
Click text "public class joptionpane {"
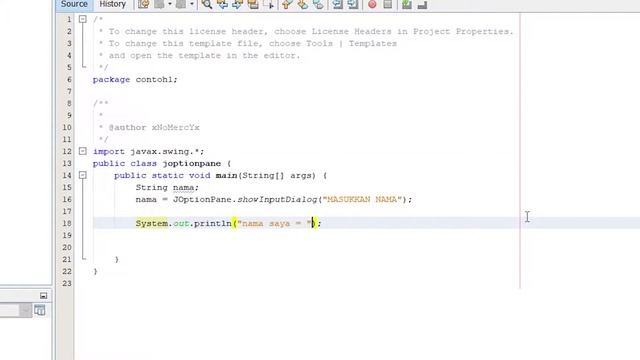(x=162, y=163)
